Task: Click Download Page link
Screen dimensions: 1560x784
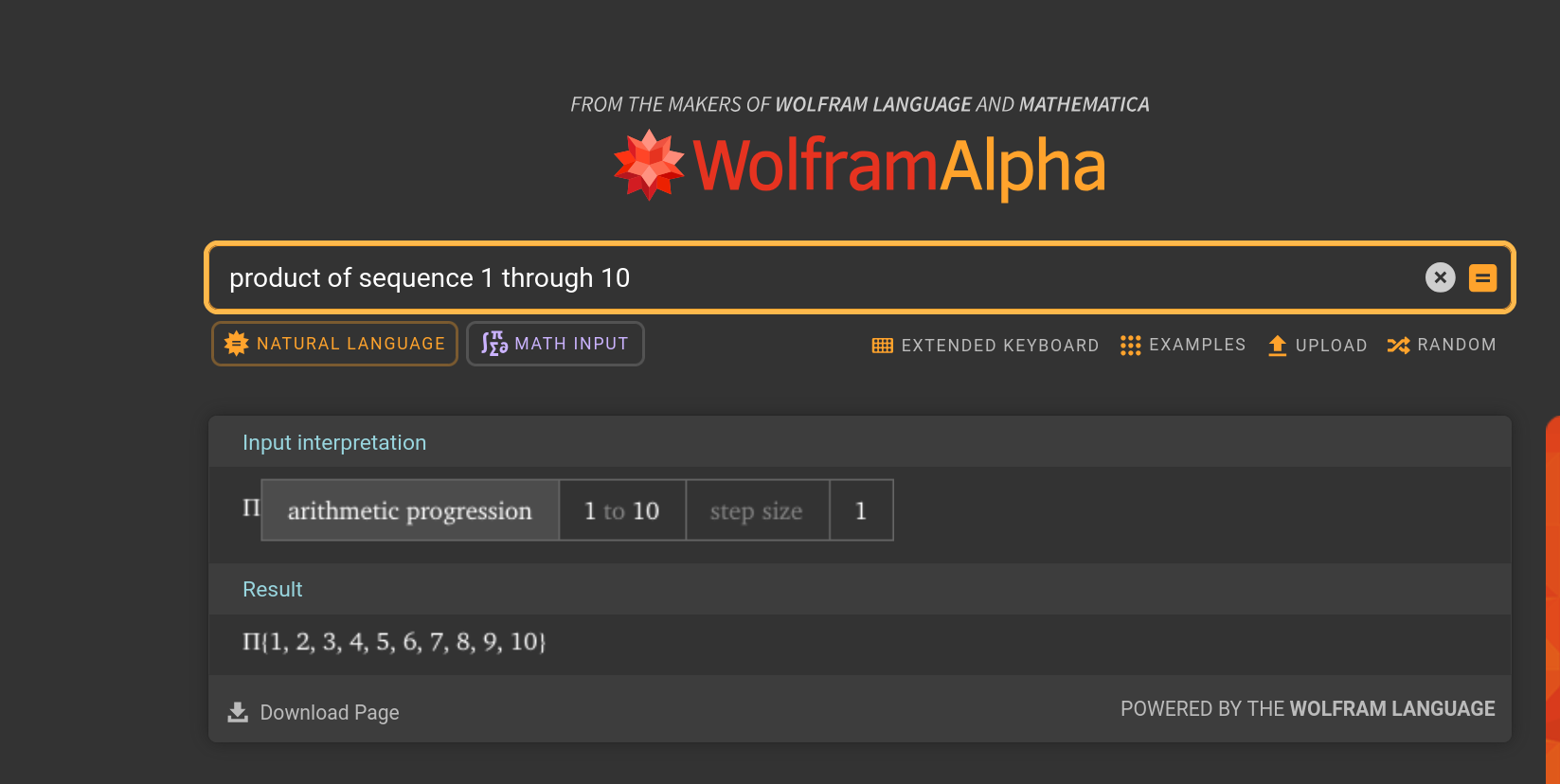Action: click(314, 712)
